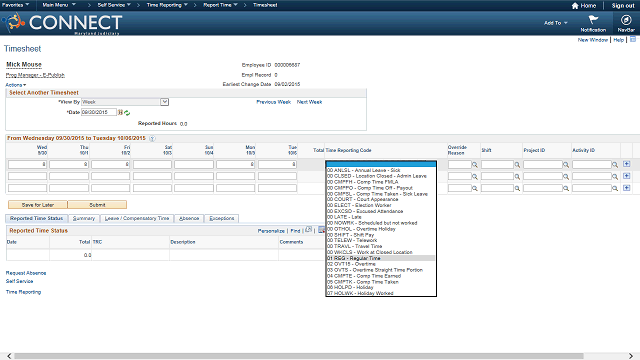Image resolution: width=640 pixels, height=360 pixels.
Task: Open the Add To dropdown
Action: click(x=556, y=23)
